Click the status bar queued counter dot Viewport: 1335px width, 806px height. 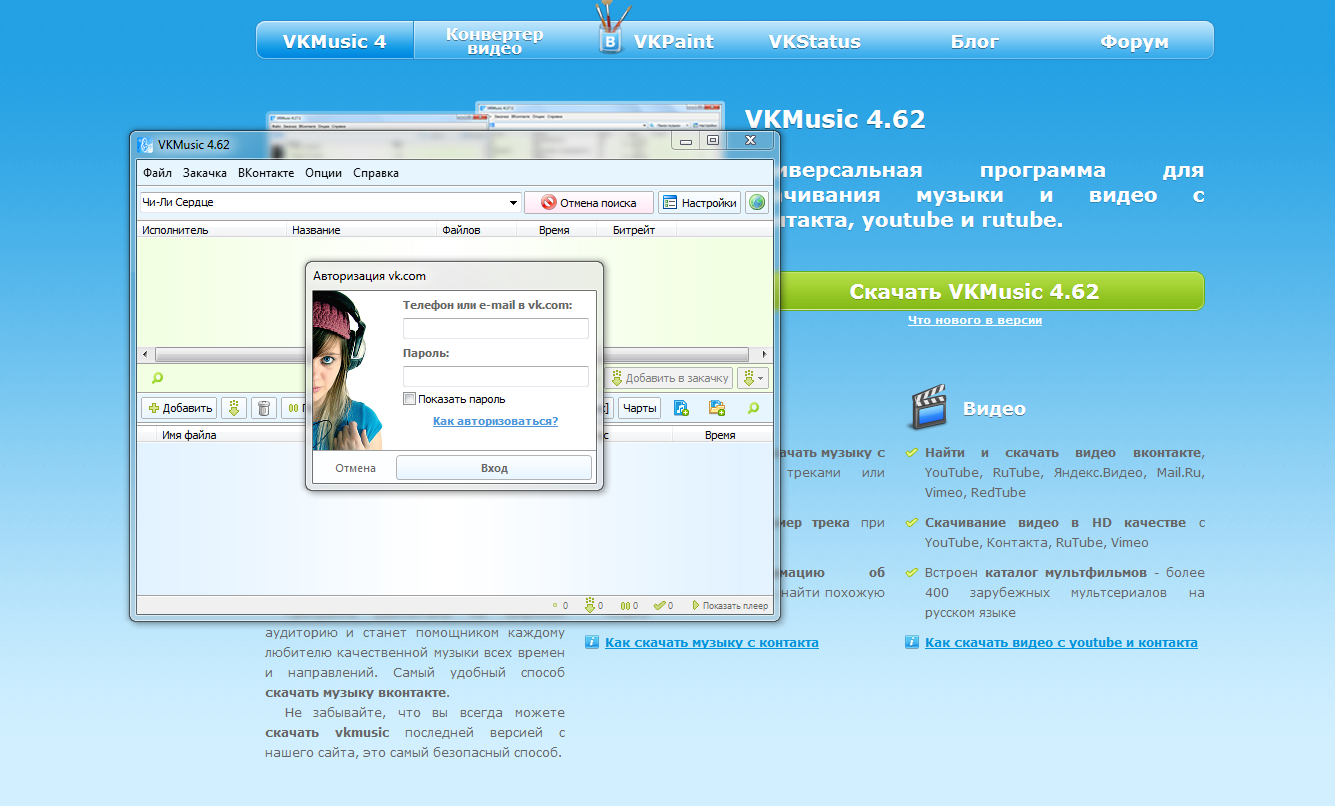click(x=555, y=605)
